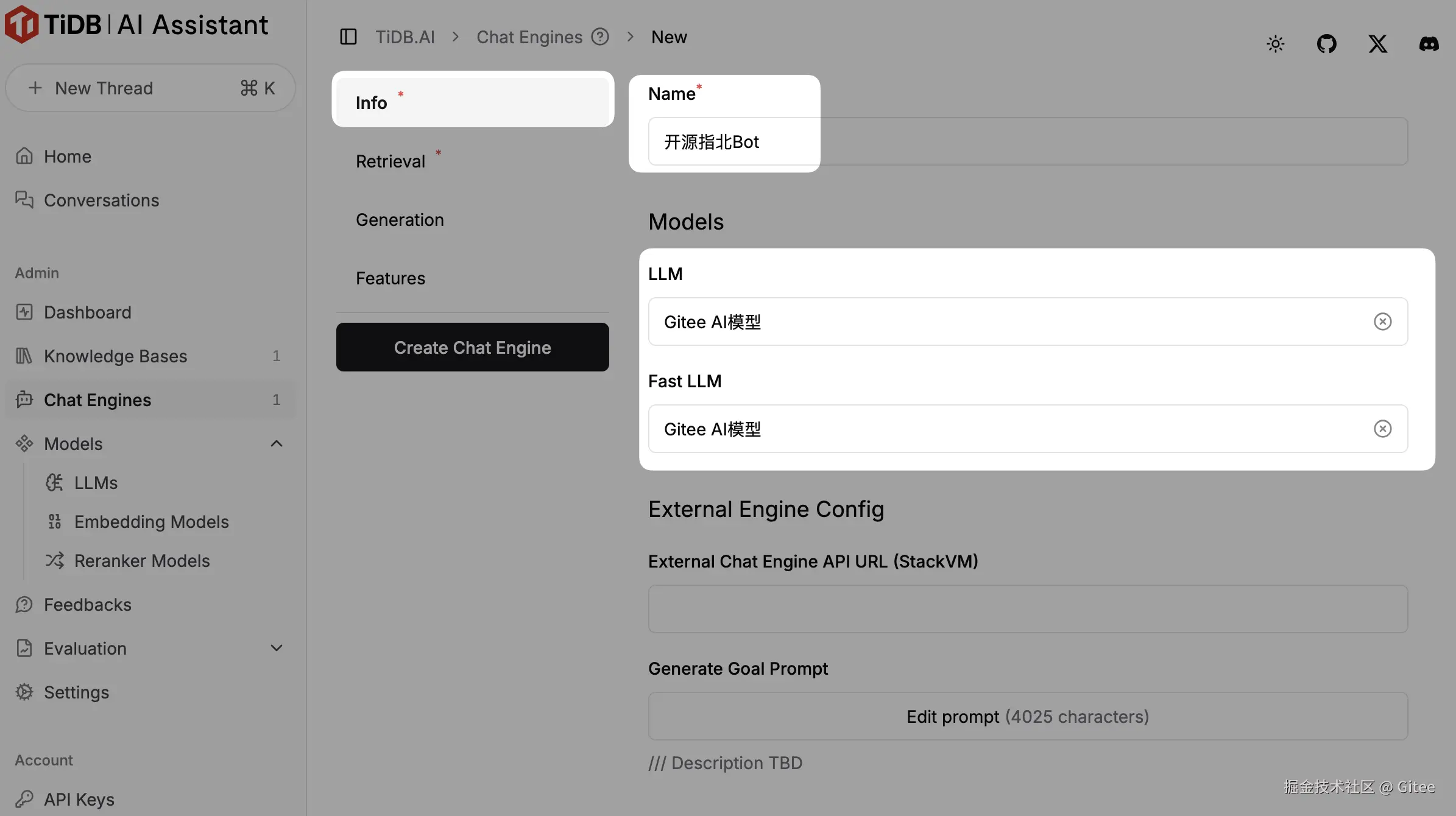Expand the Evaluation sidebar section
Image resolution: width=1456 pixels, height=816 pixels.
tap(277, 649)
